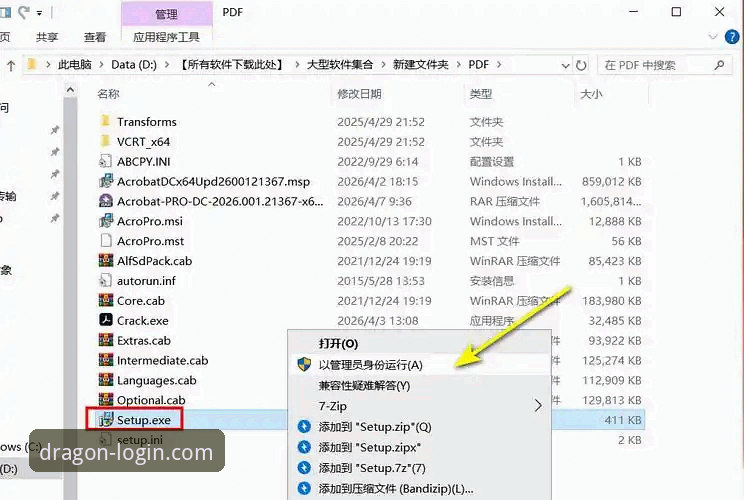The image size is (744, 500).
Task: Open the Explorer help question mark
Action: coord(732,37)
